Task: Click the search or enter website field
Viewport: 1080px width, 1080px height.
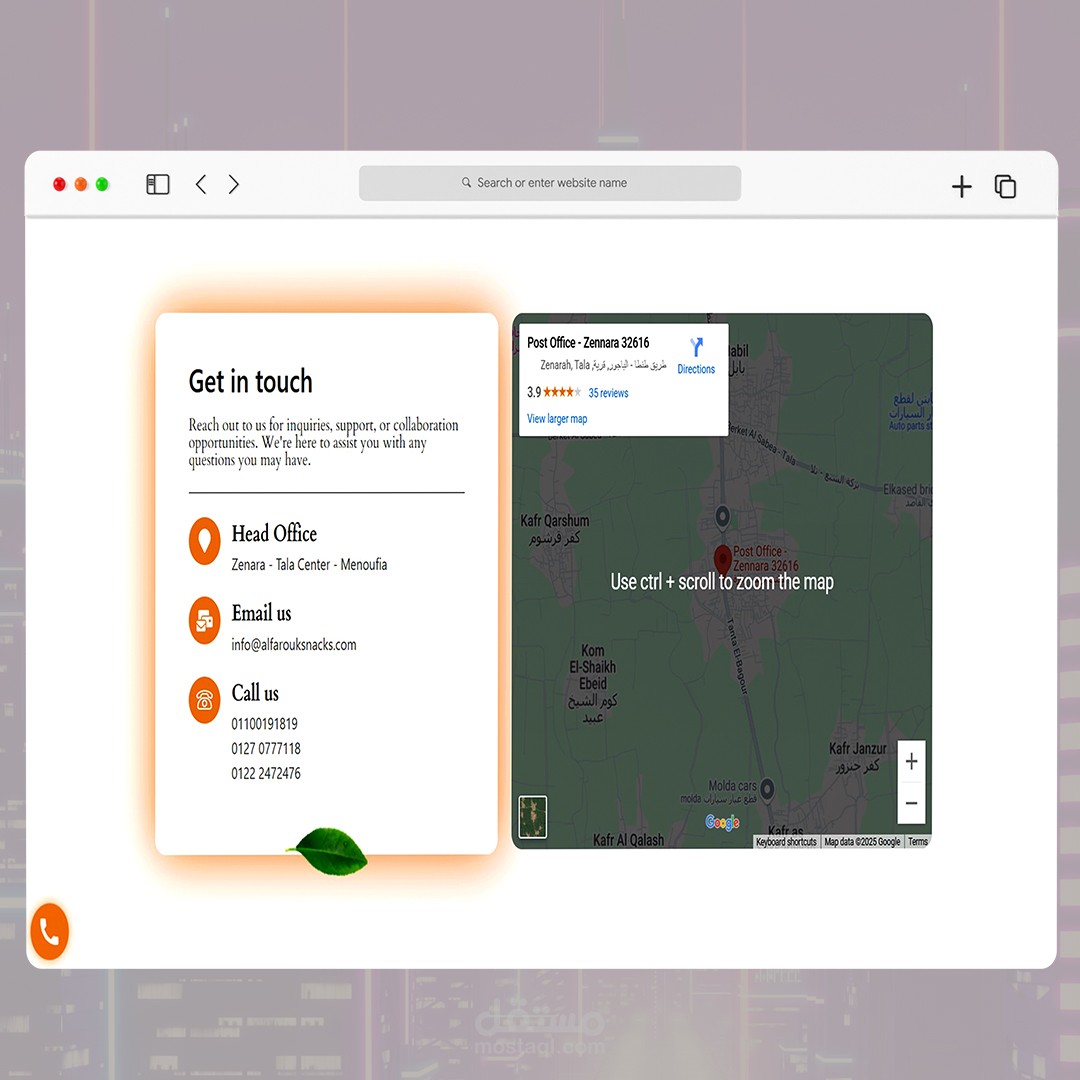Action: (x=550, y=183)
